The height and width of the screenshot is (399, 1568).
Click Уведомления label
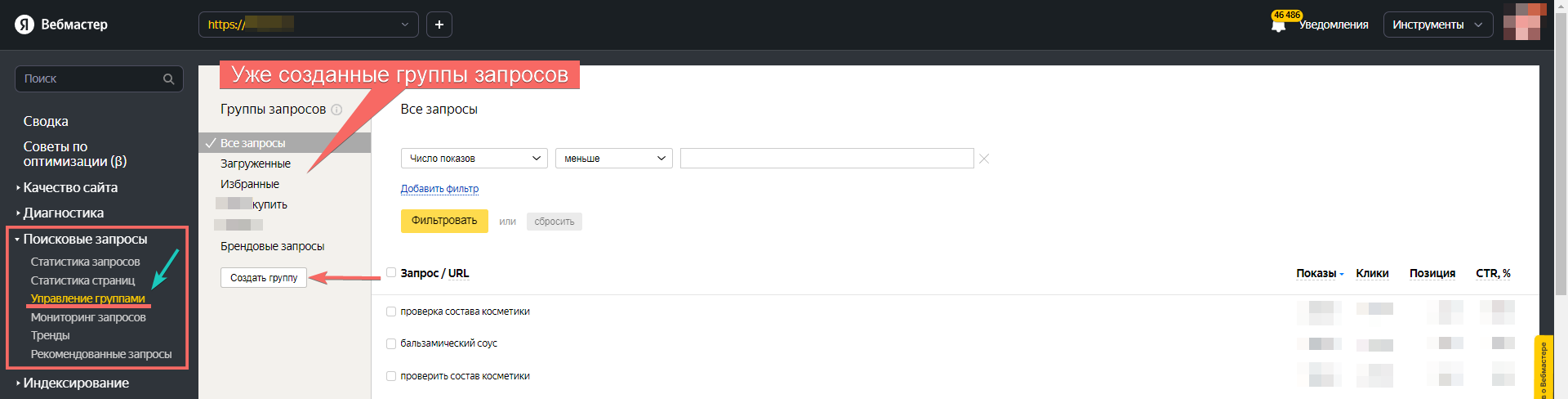tap(1334, 25)
